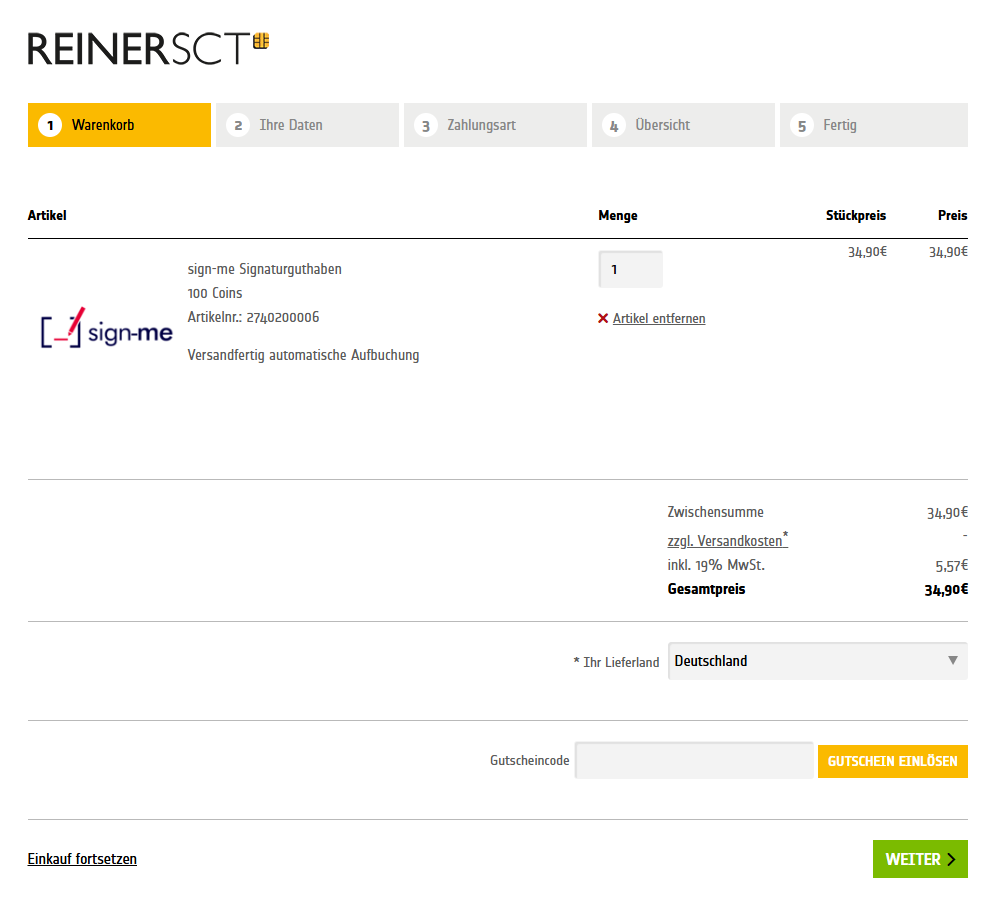Click the Artikel entfernen link
The height and width of the screenshot is (904, 1003).
(x=659, y=319)
